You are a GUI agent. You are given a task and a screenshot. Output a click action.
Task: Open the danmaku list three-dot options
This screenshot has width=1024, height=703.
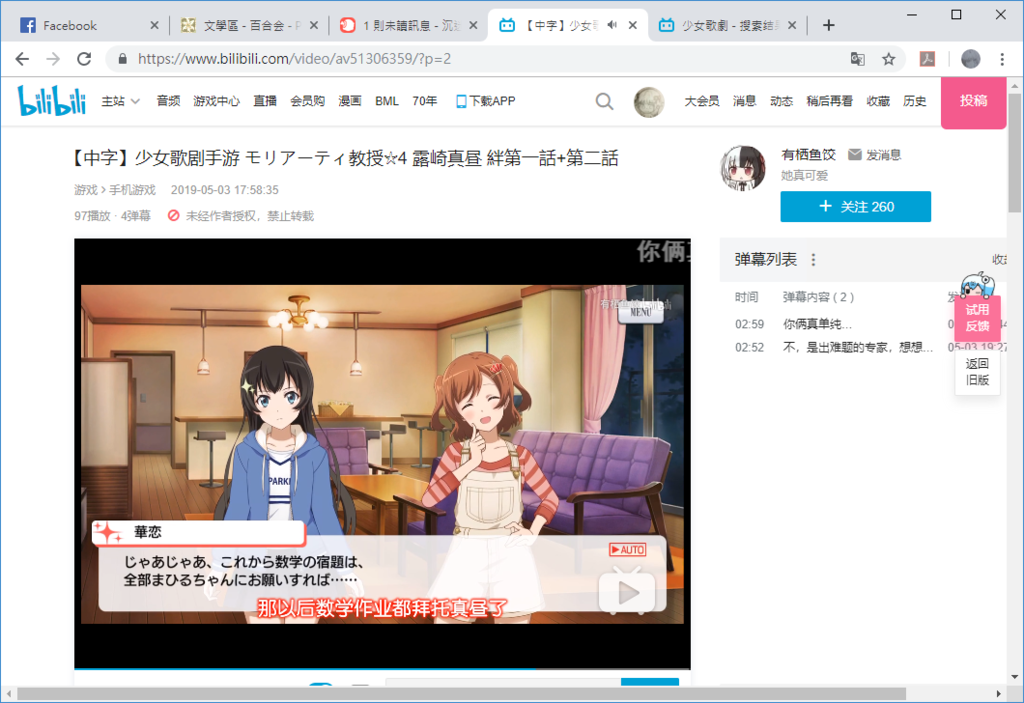(x=813, y=259)
